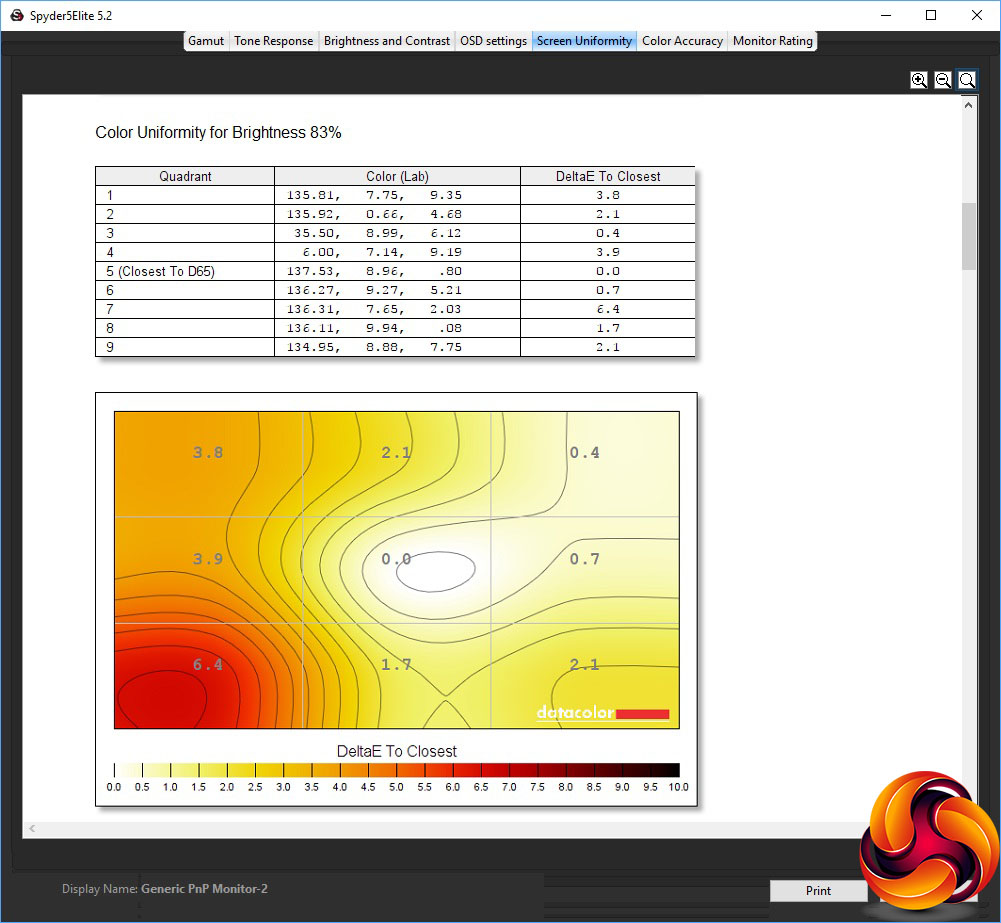Click the 0.7 DeltaE cell for quadrant 6

pos(608,290)
